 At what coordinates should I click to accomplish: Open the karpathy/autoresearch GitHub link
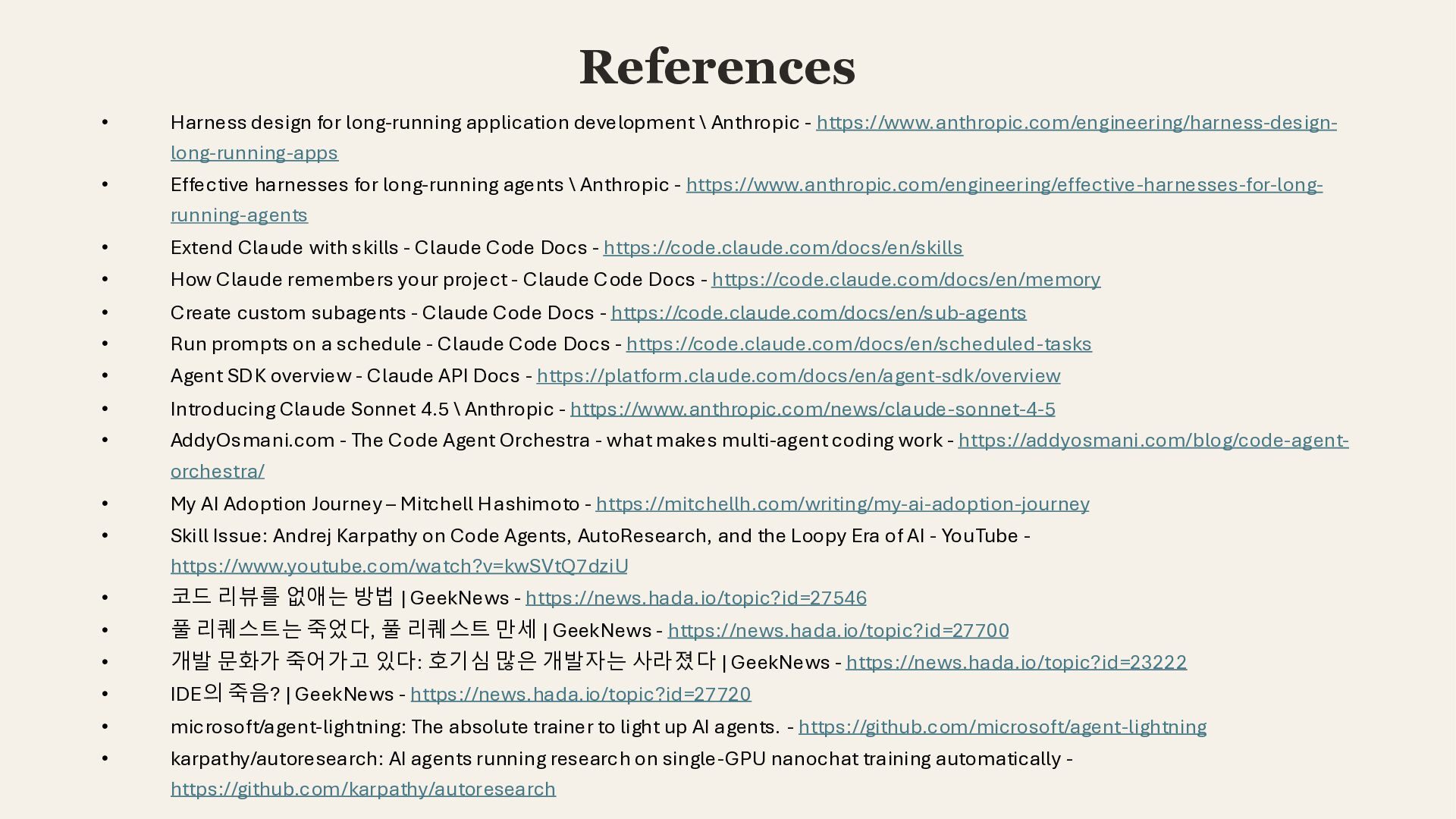(x=362, y=789)
